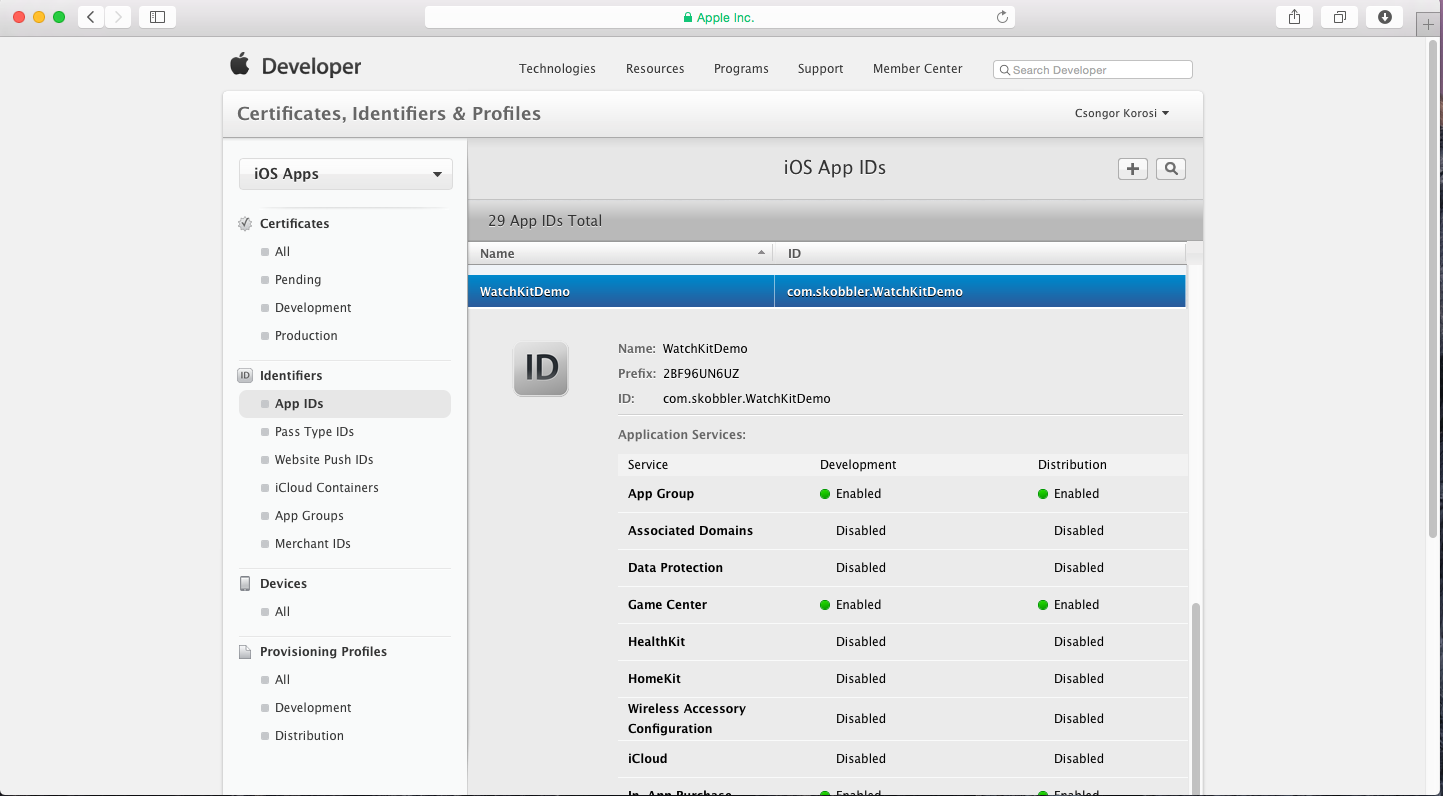Screen dimensions: 1443x796
Task: Open the Technologies navigation item
Action: (x=557, y=69)
